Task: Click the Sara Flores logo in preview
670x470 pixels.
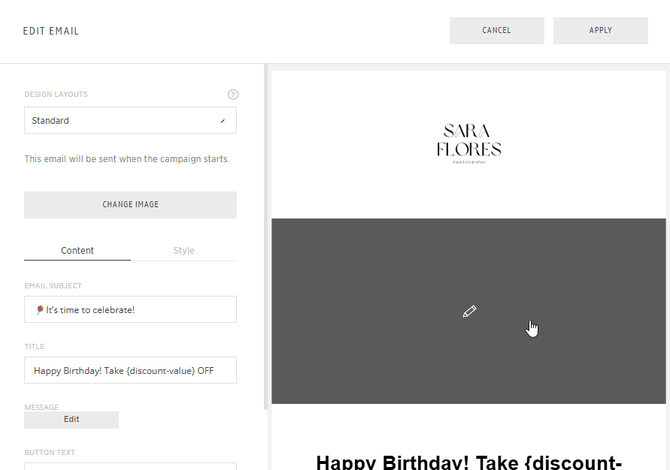Action: [x=469, y=144]
